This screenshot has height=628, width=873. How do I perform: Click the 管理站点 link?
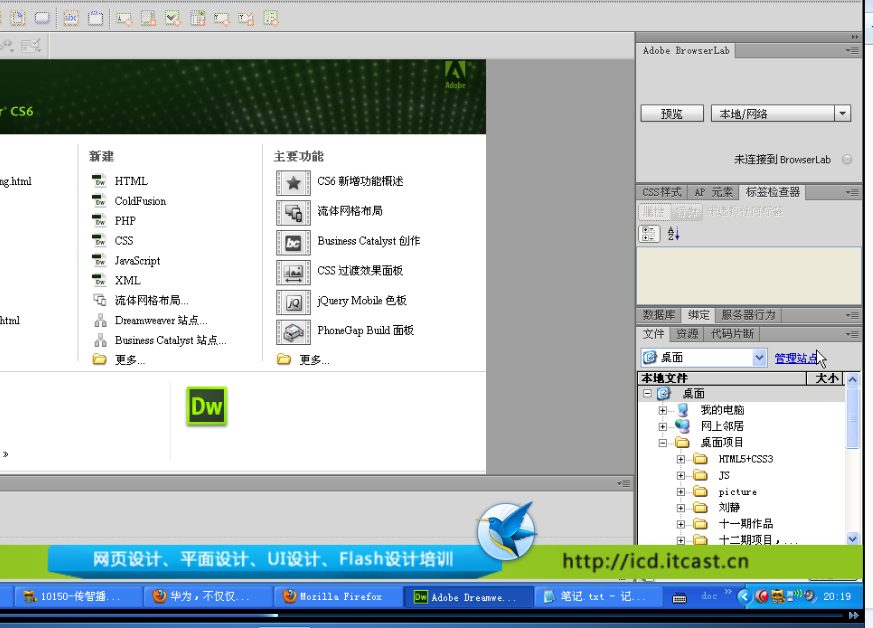(796, 358)
